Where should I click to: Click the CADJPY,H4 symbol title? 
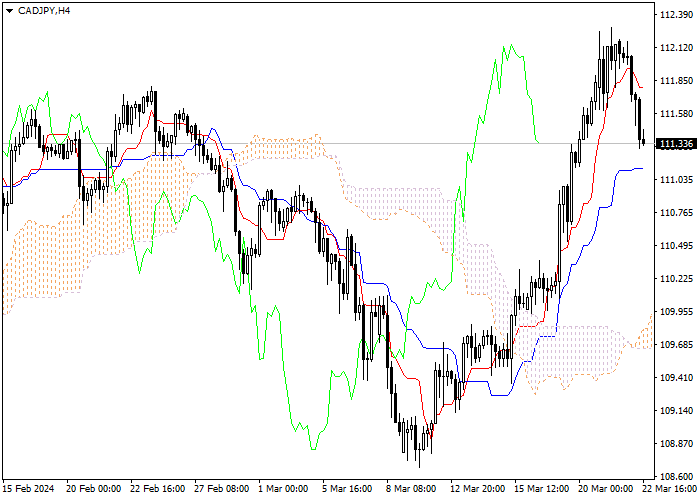click(x=44, y=11)
